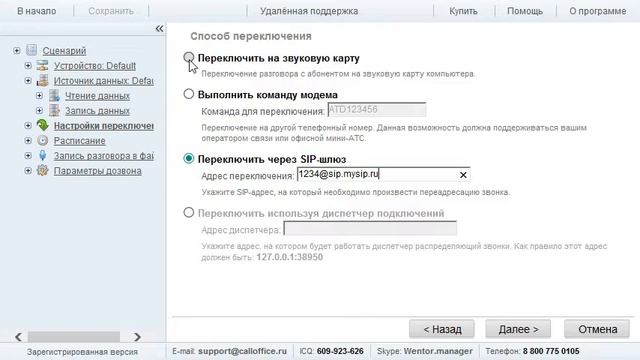Click the support@calloffice.ru email text
Viewport: 640px width, 360px height.
pos(242,351)
